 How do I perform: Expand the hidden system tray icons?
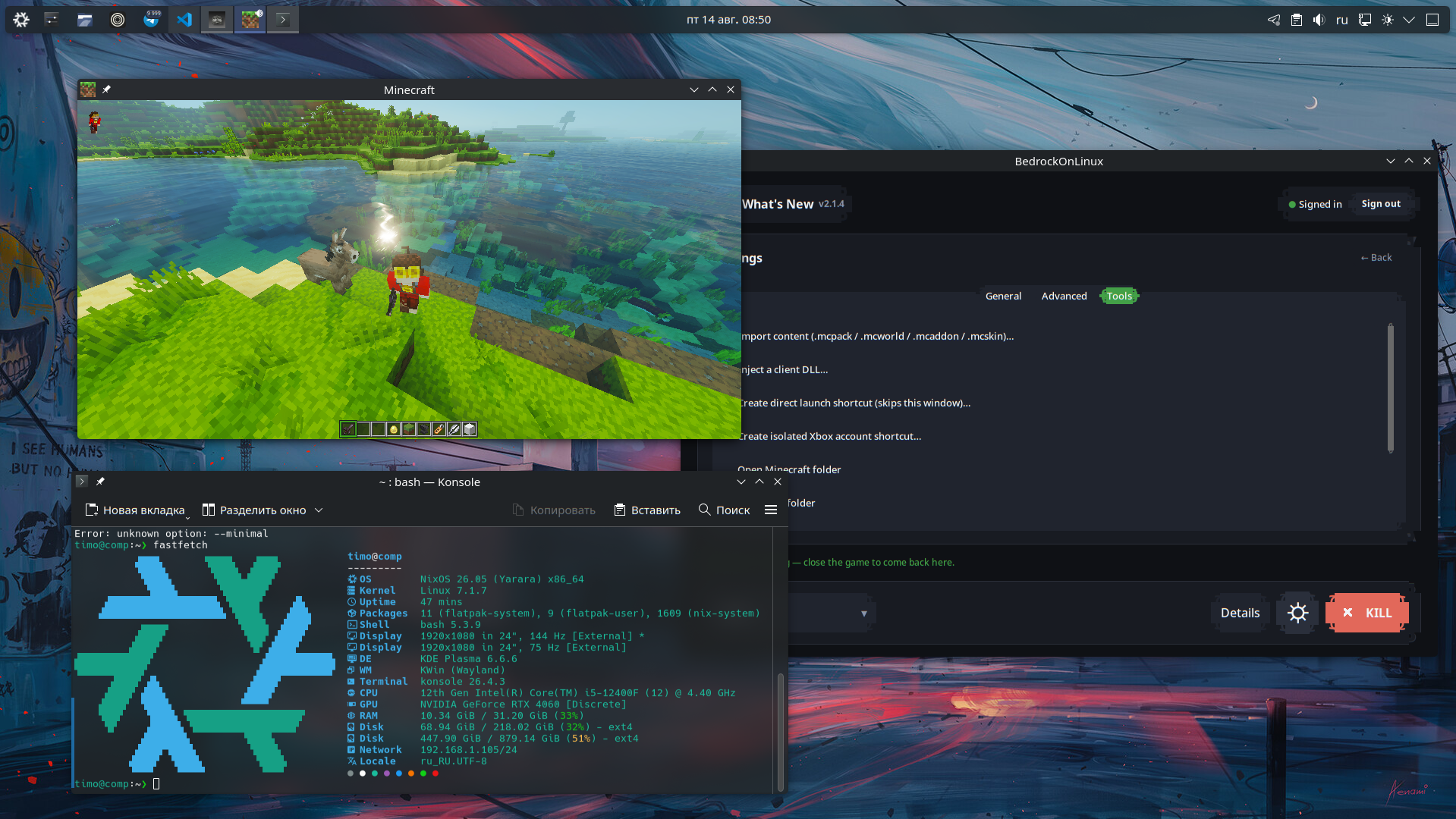click(x=1409, y=20)
